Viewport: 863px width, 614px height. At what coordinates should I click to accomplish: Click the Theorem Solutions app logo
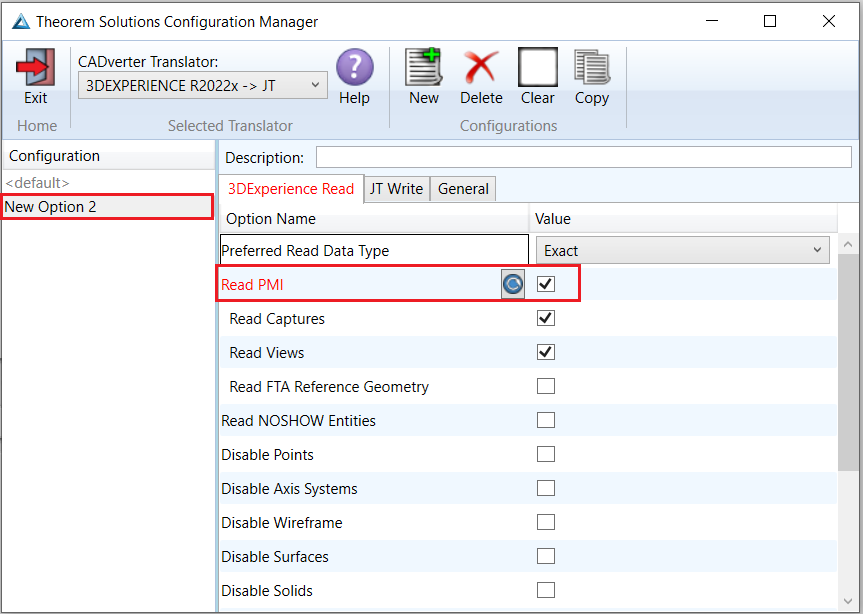pos(21,21)
